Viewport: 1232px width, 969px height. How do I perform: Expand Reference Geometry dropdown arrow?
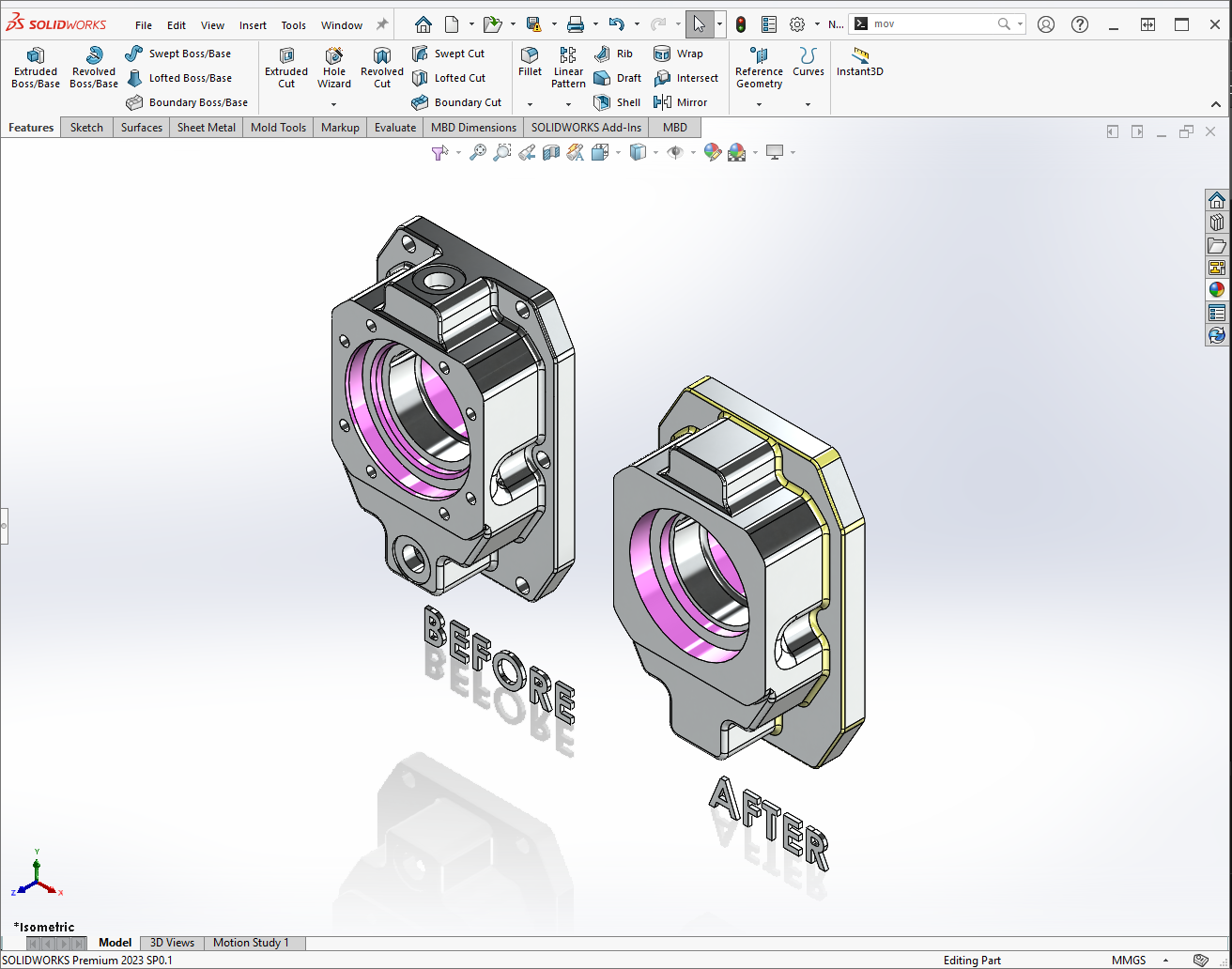(x=759, y=104)
